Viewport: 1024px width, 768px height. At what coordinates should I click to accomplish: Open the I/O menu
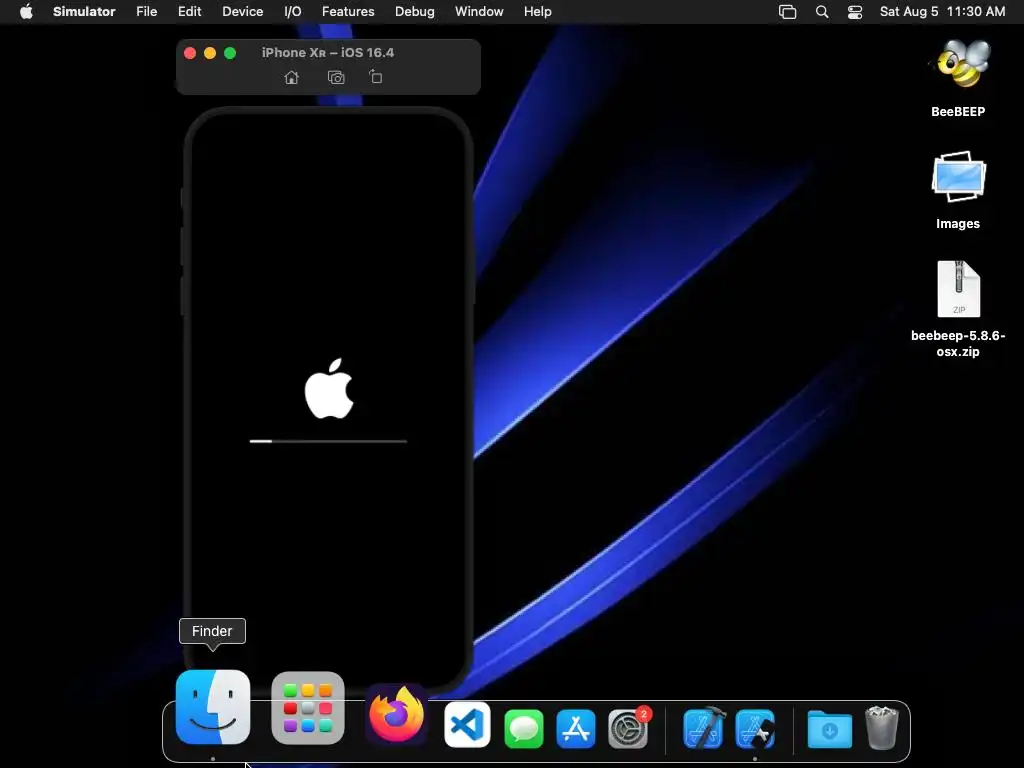click(293, 12)
